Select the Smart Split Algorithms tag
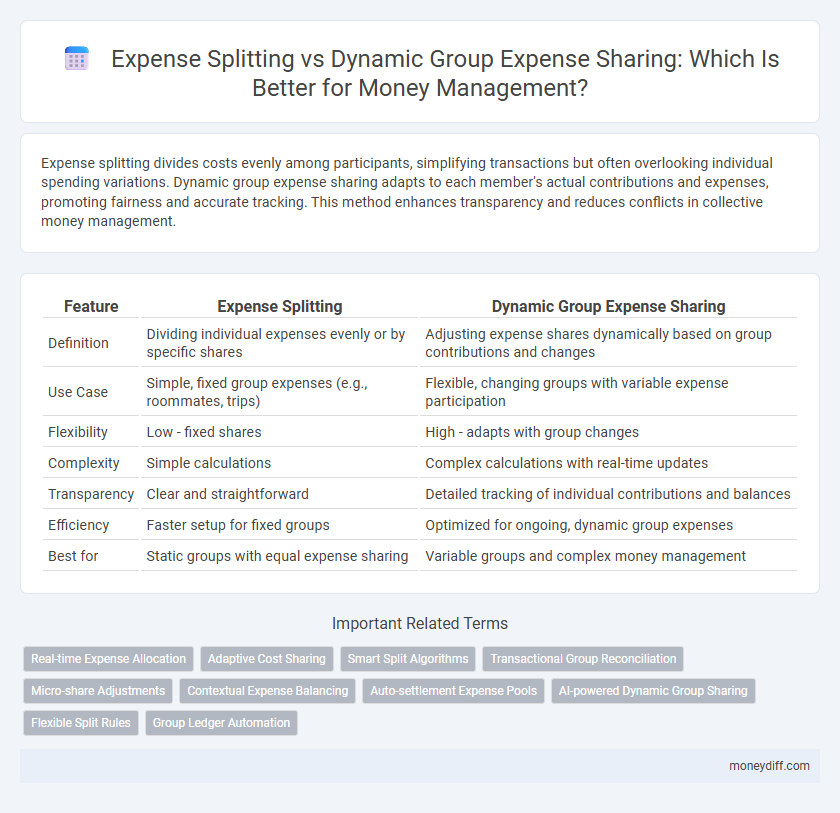The width and height of the screenshot is (840, 813). tap(408, 659)
